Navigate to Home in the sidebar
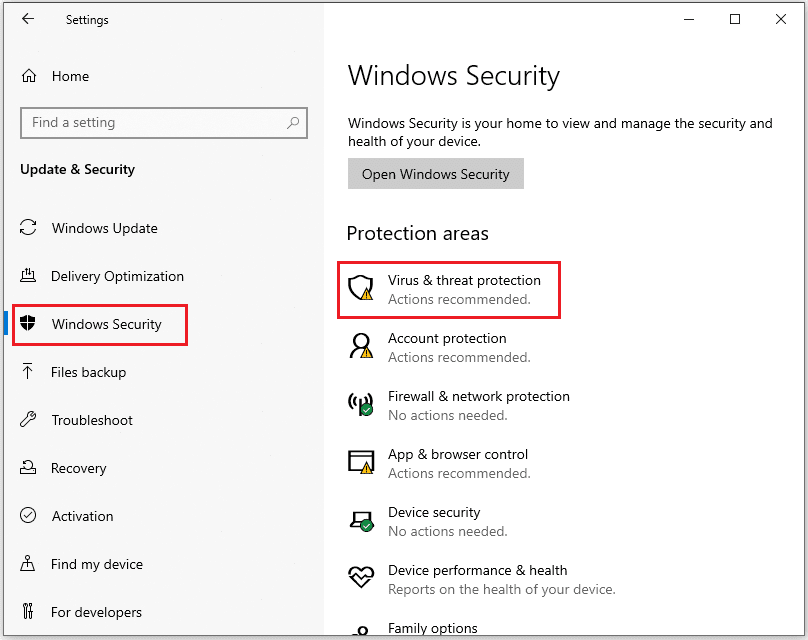This screenshot has width=808, height=640. 54,76
